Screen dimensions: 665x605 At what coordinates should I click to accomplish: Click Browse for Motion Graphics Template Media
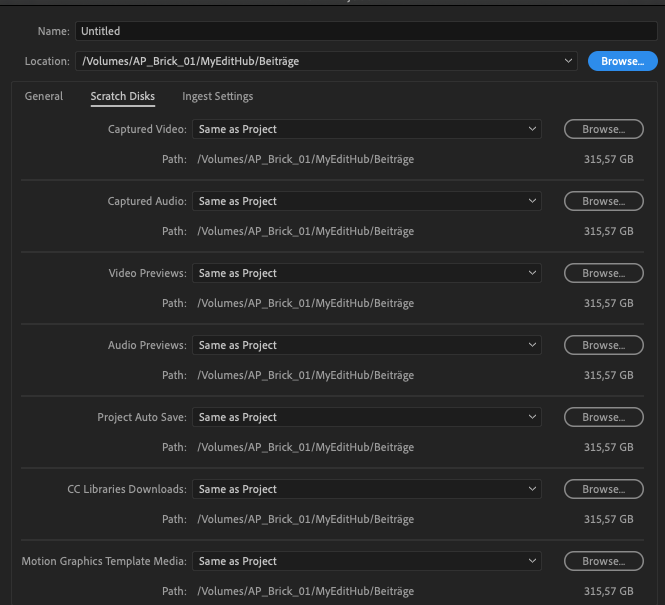pos(603,561)
